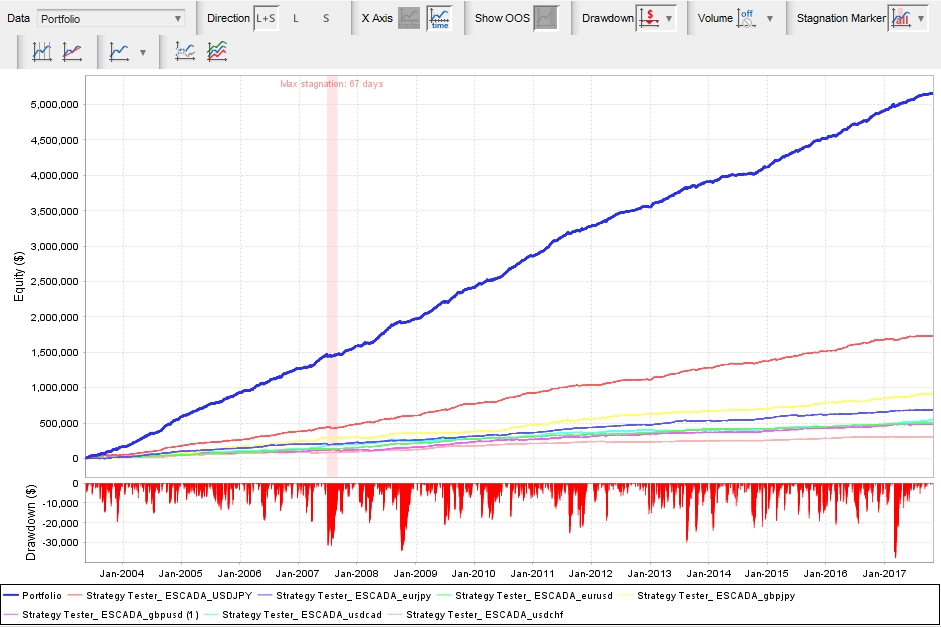Expand the Volume options arrow
941x627 pixels.
(769, 18)
